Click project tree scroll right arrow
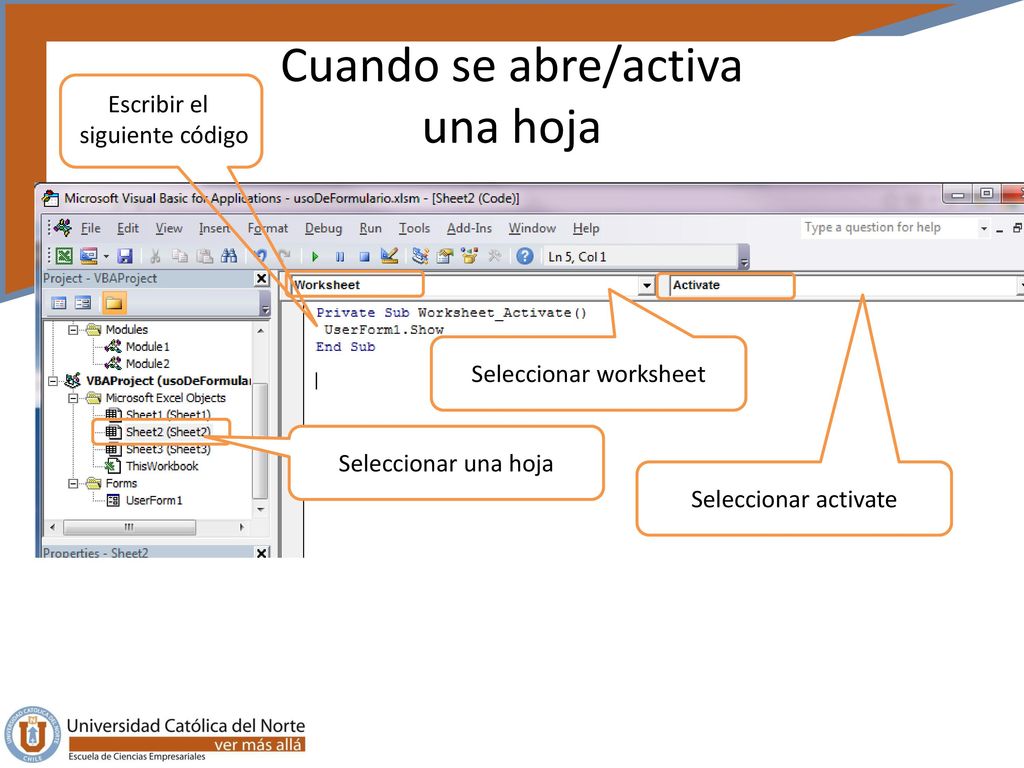This screenshot has width=1024, height=768. point(242,526)
